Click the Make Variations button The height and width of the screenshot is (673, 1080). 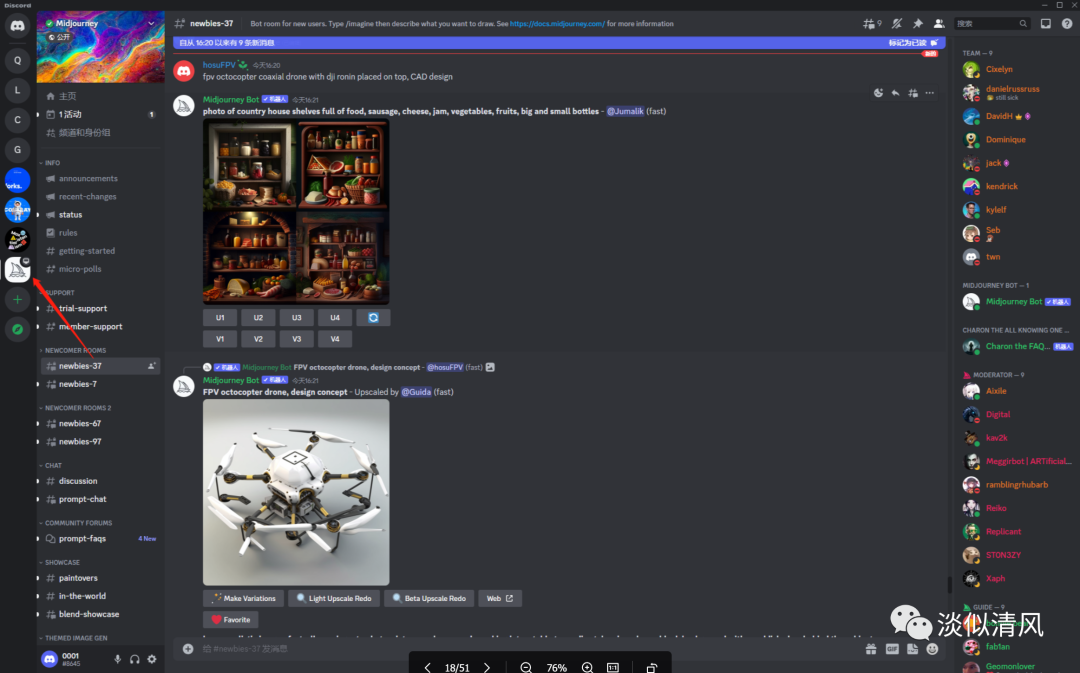[243, 598]
